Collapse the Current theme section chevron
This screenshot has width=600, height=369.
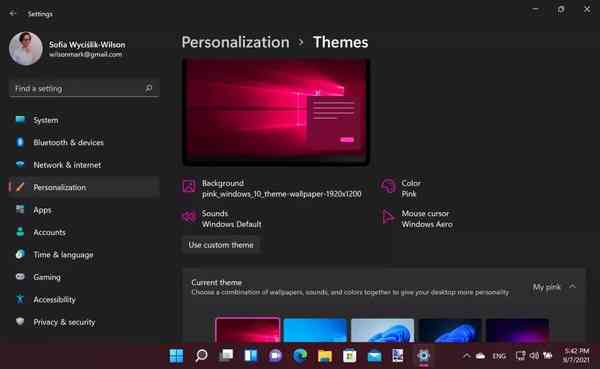[572, 286]
